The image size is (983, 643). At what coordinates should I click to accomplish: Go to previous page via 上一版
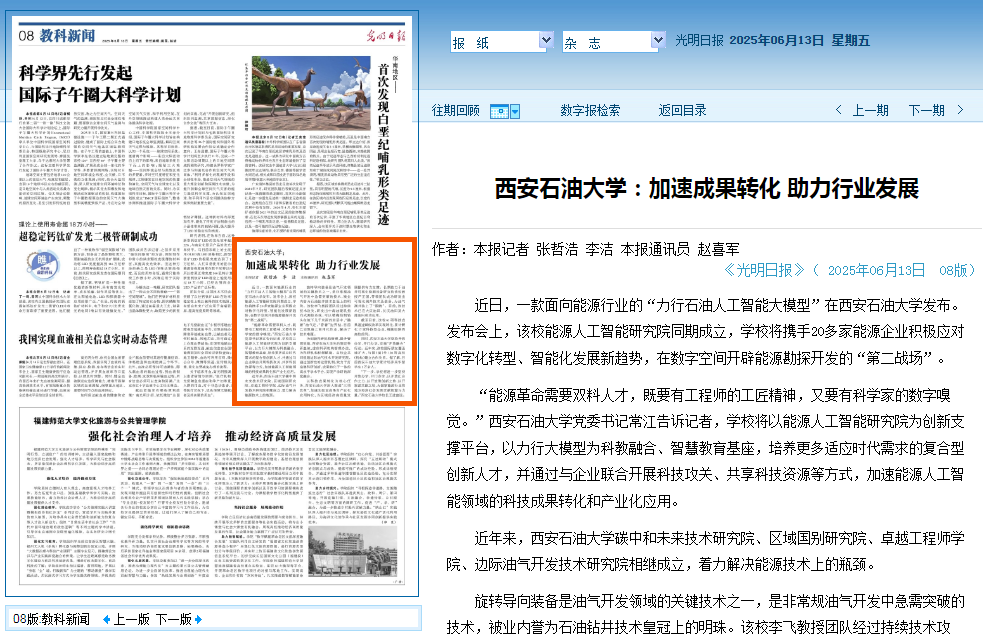click(x=131, y=620)
